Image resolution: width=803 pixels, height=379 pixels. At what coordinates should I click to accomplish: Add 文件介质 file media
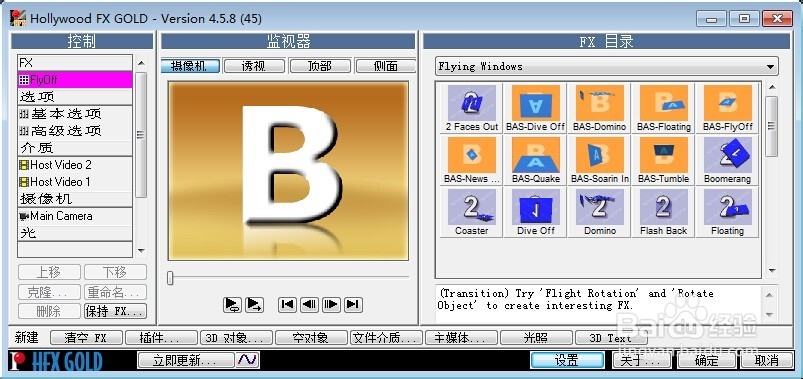tap(386, 338)
